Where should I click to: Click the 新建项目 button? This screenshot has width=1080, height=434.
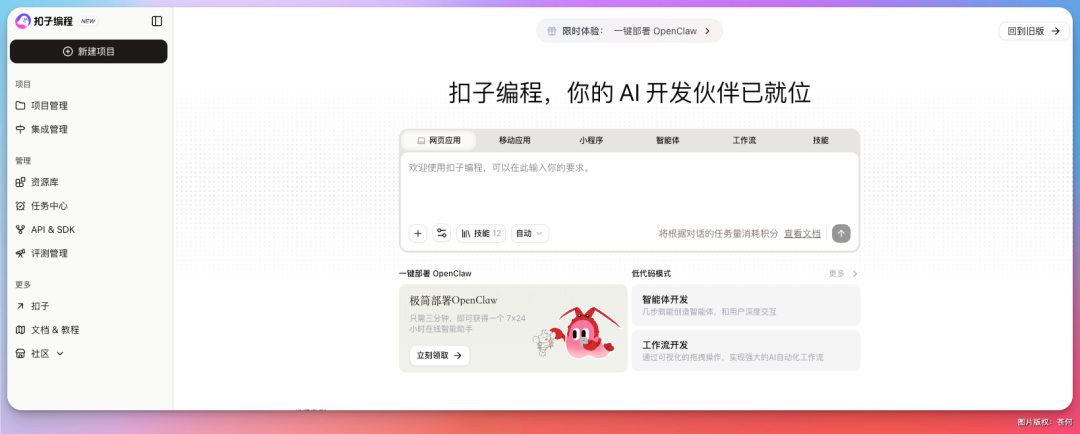click(x=89, y=51)
